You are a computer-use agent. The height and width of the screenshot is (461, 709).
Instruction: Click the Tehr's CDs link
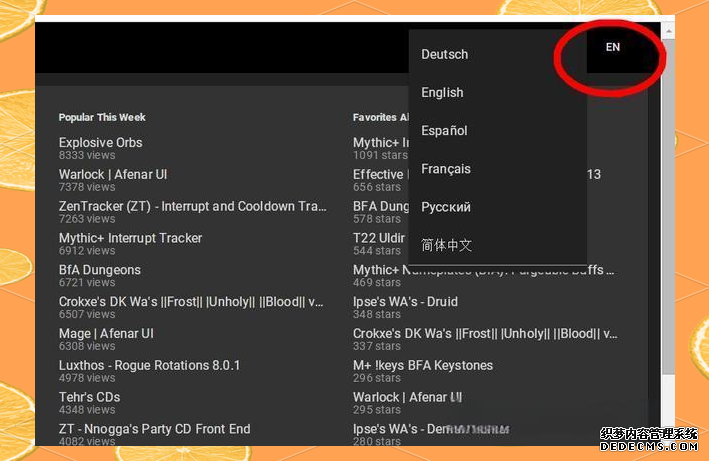coord(89,397)
